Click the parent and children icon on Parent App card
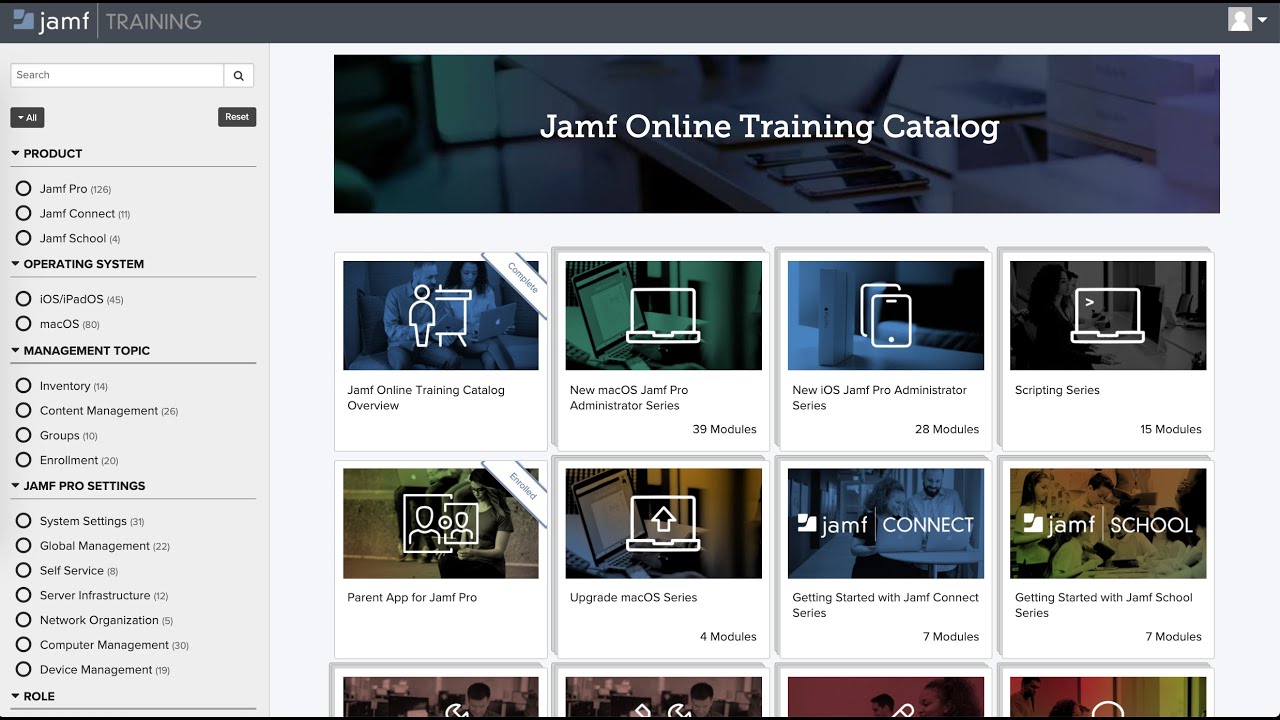 pyautogui.click(x=440, y=523)
